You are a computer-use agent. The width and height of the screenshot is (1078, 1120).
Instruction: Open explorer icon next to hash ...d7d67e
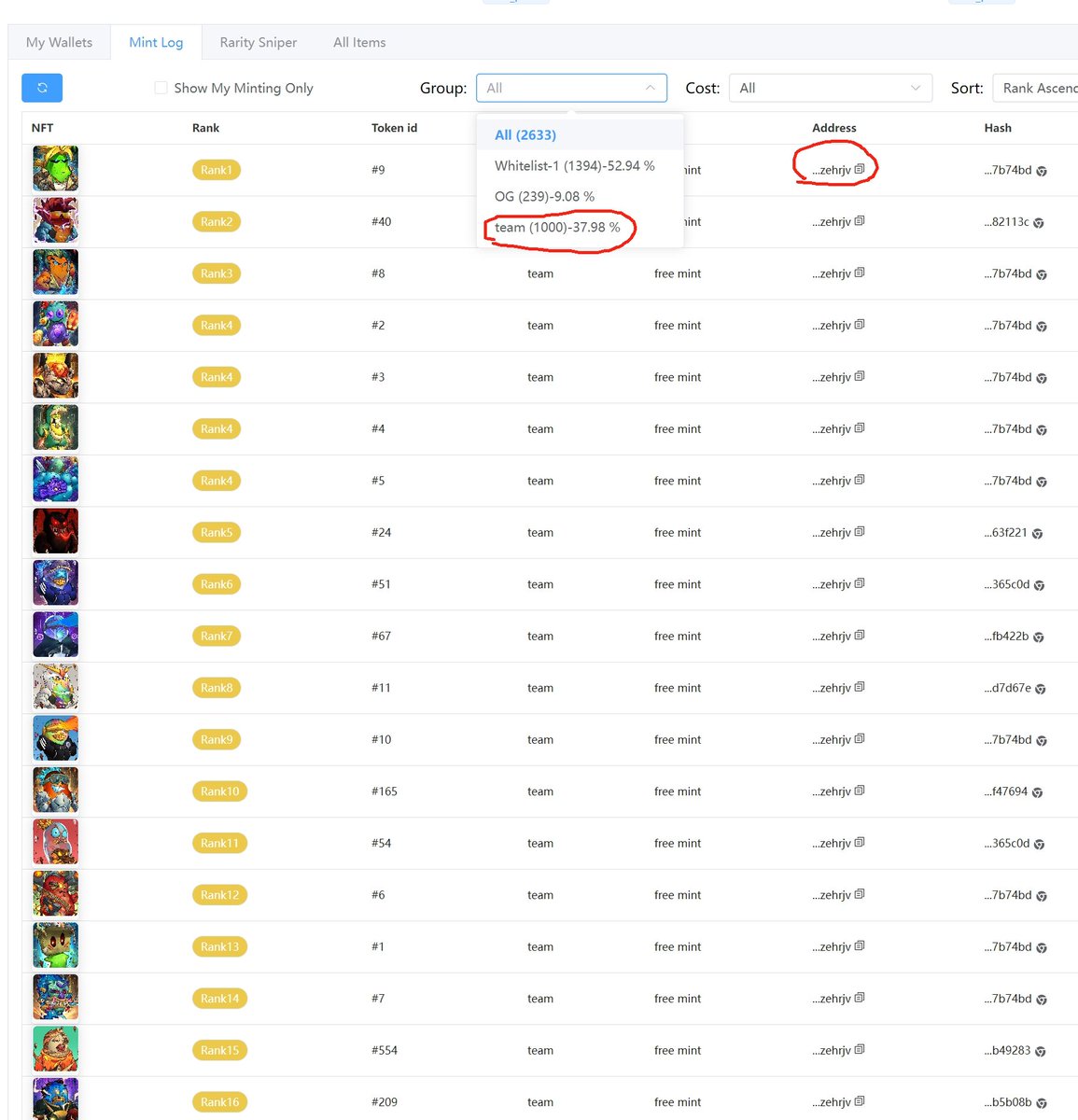[1041, 689]
